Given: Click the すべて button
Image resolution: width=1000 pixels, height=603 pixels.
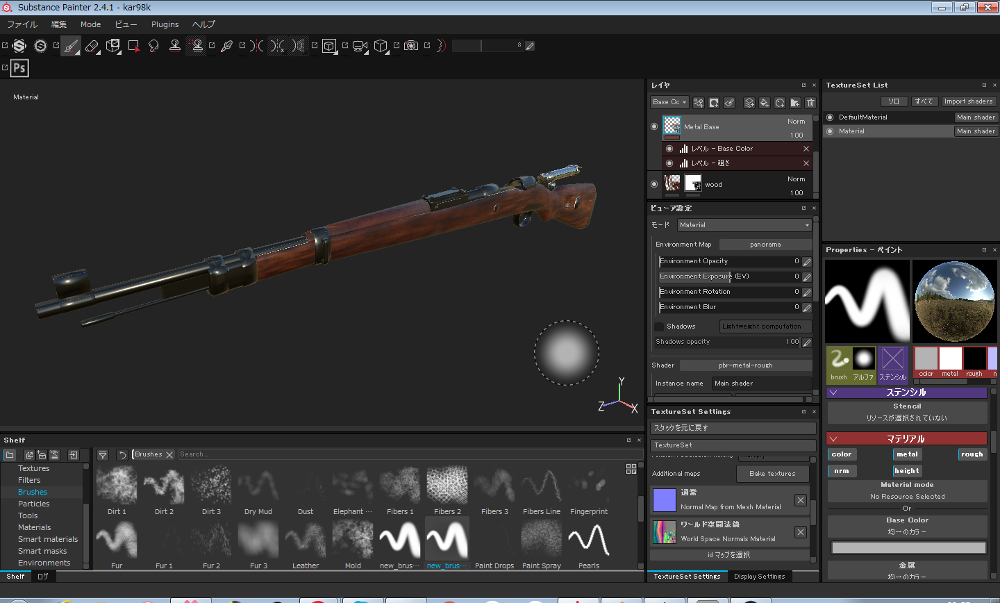Looking at the screenshot, I should [x=923, y=101].
